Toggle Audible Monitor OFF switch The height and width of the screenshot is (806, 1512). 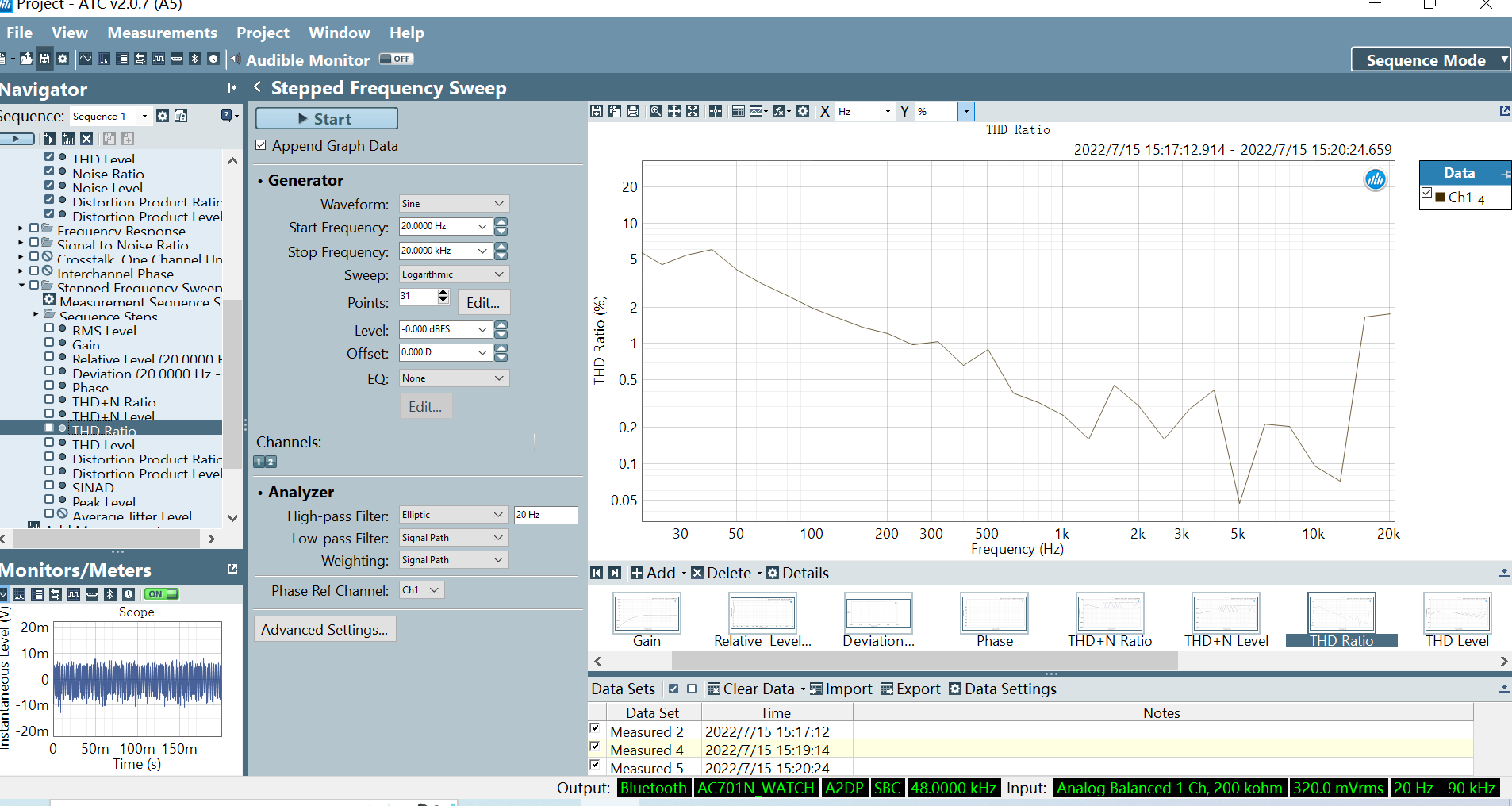(x=396, y=59)
